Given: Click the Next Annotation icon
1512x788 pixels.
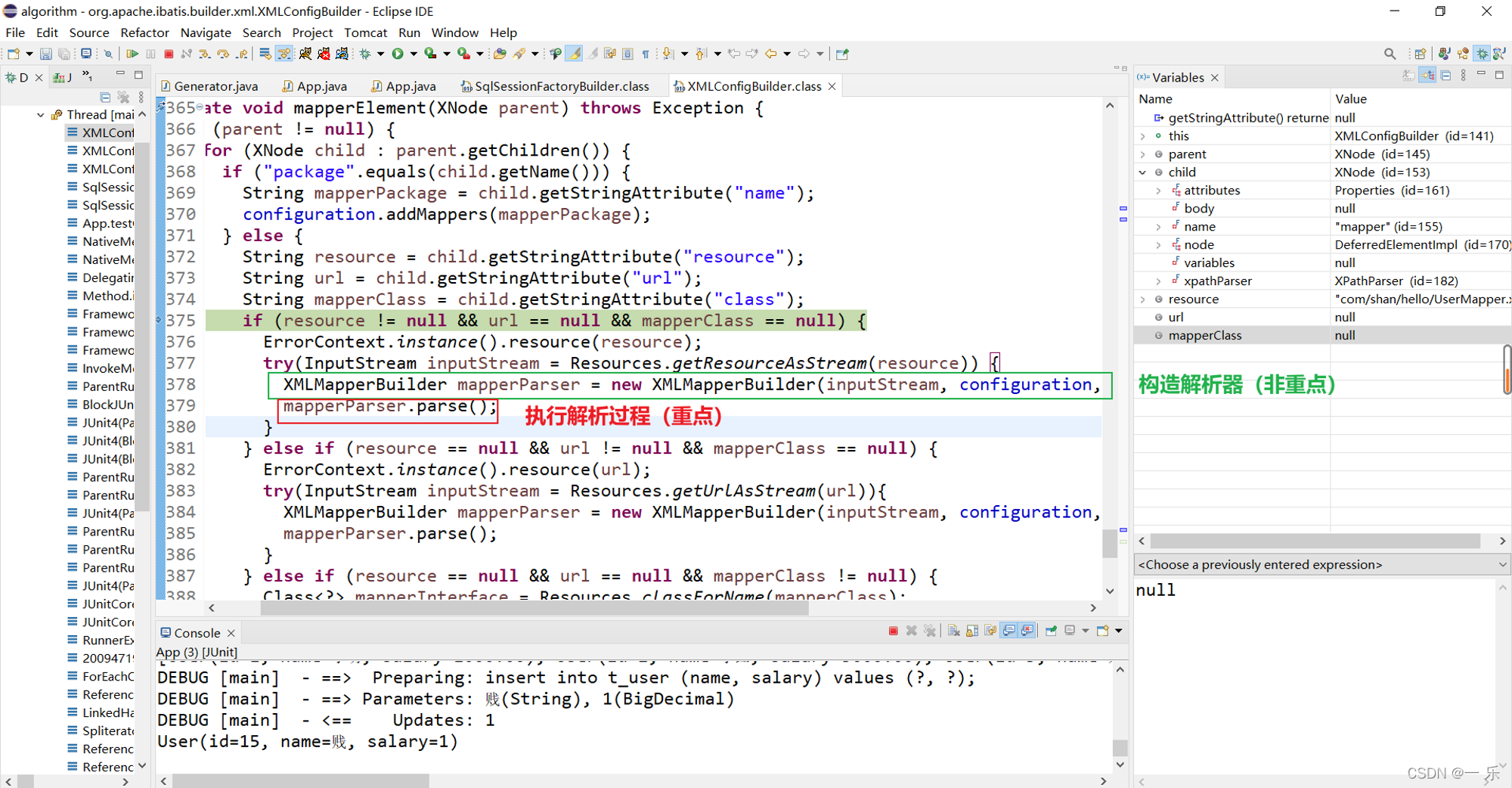Looking at the screenshot, I should coord(668,54).
